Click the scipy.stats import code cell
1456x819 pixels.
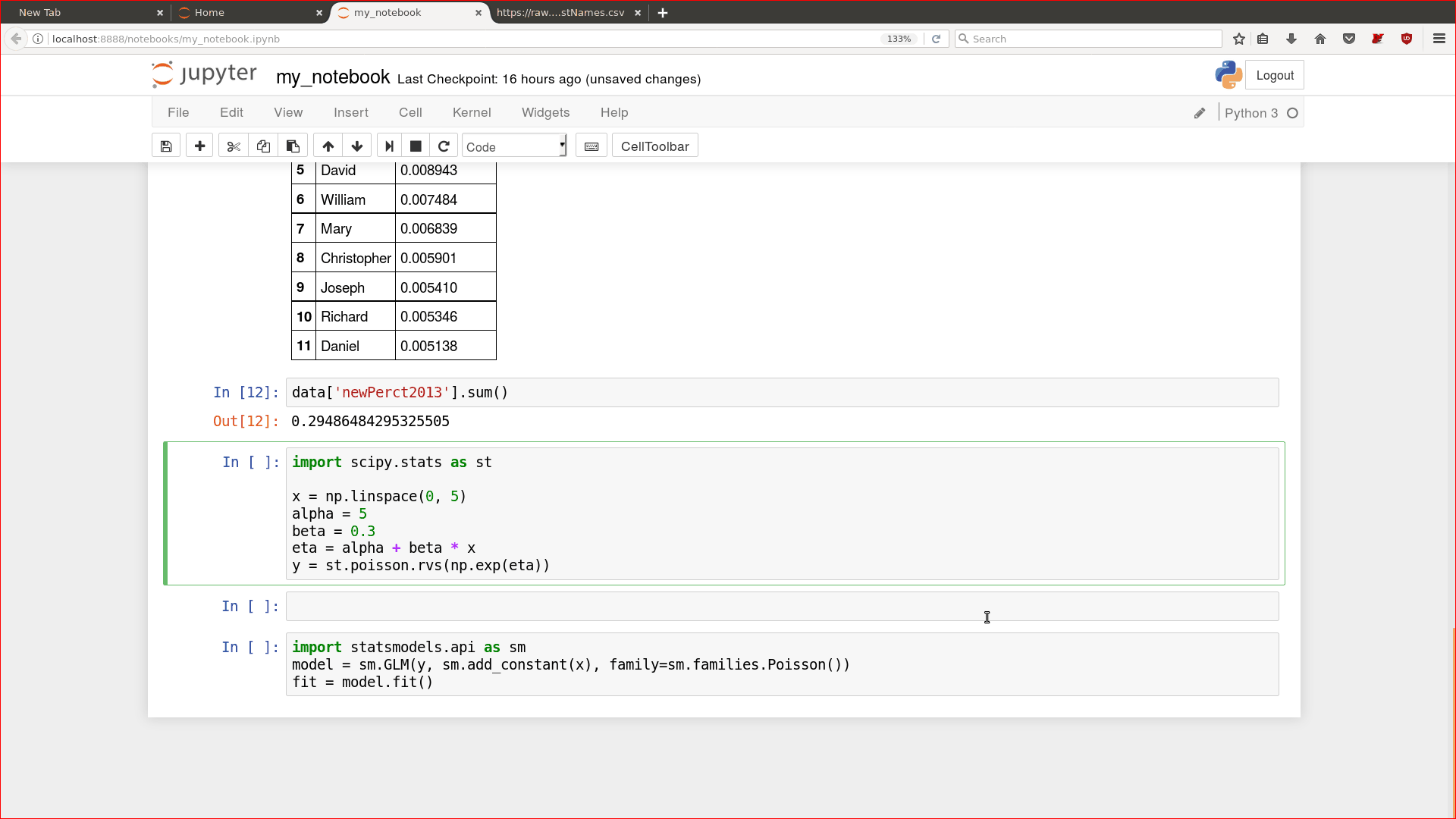tap(782, 513)
